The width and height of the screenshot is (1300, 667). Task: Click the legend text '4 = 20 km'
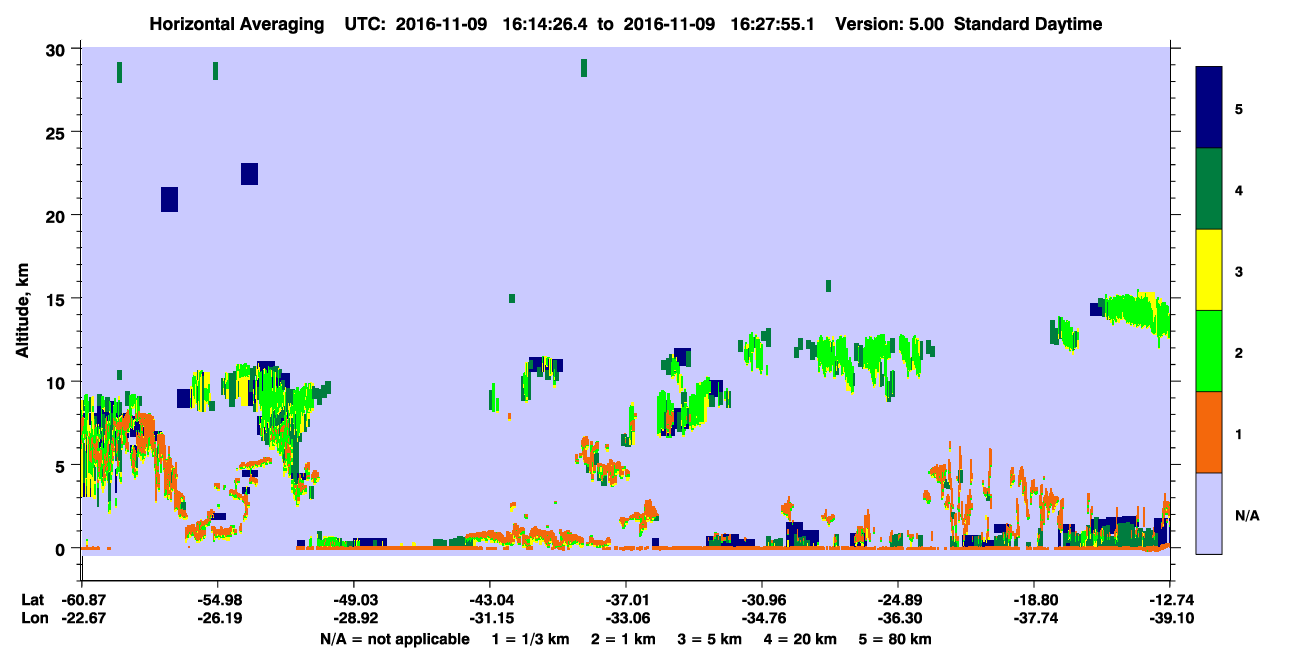[x=799, y=639]
